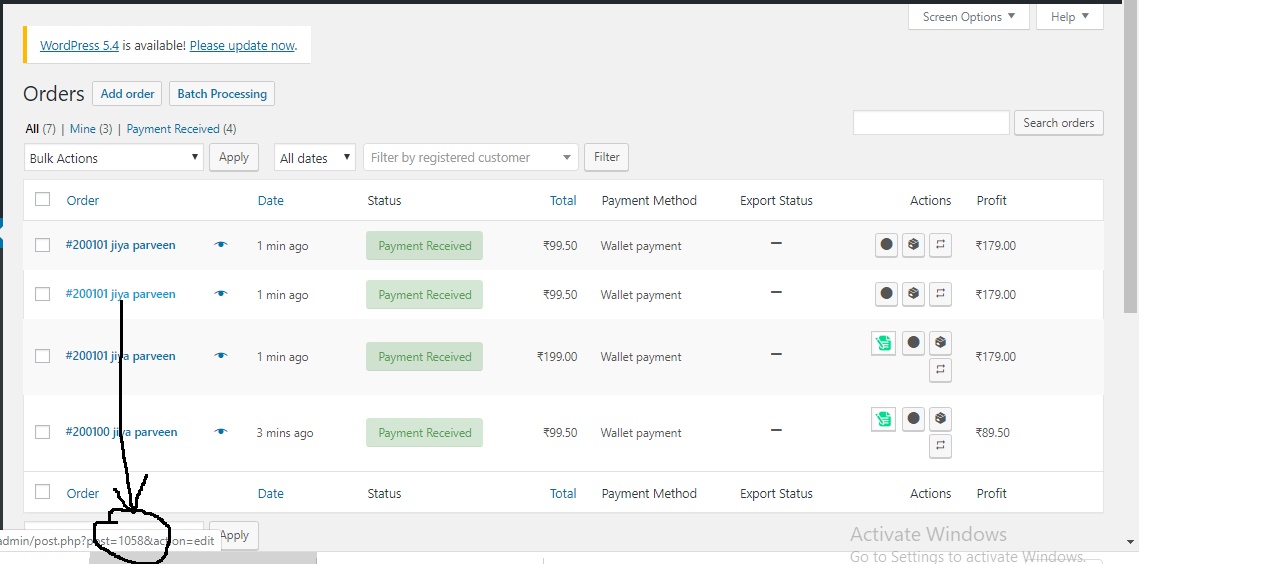The image size is (1280, 564).
Task: Focus the search orders text field
Action: pyautogui.click(x=931, y=123)
